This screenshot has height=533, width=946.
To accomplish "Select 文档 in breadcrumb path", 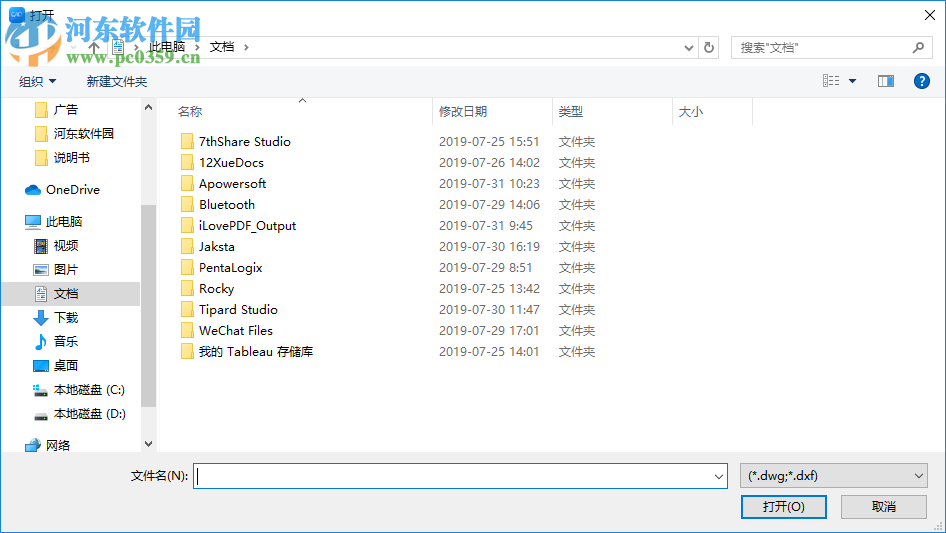I will [222, 47].
